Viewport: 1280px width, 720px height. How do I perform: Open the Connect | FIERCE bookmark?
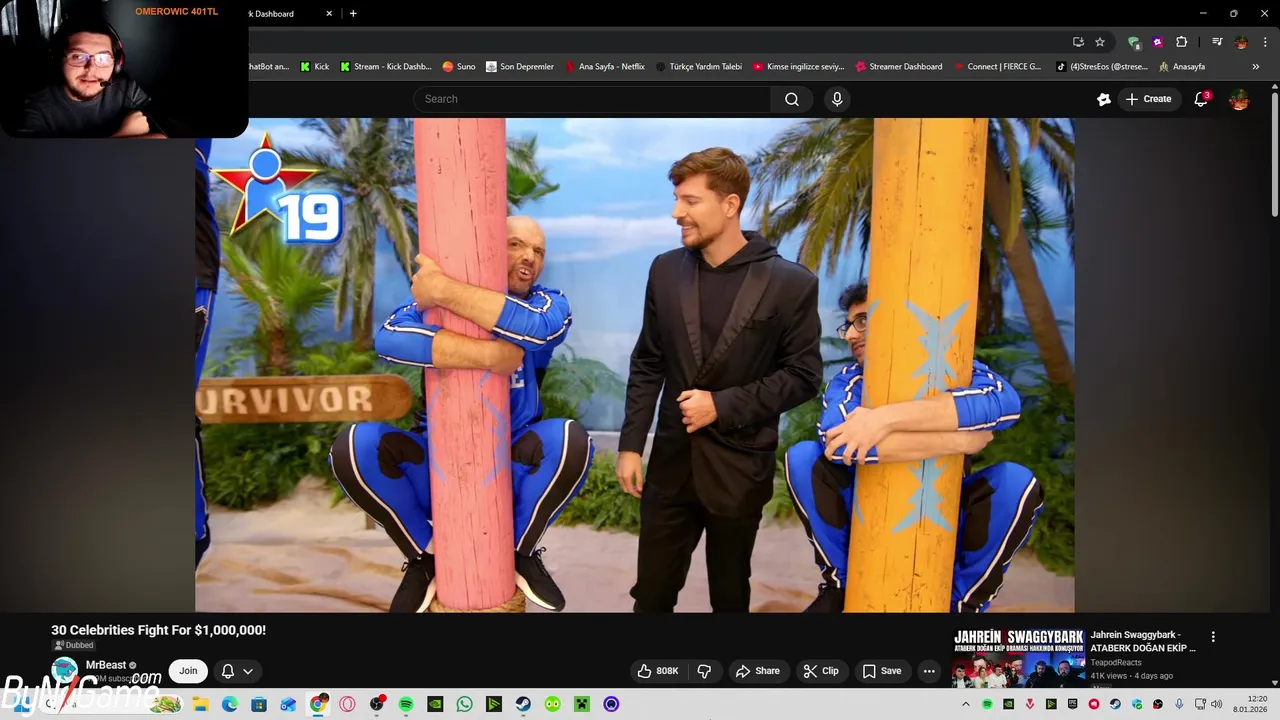pos(997,67)
